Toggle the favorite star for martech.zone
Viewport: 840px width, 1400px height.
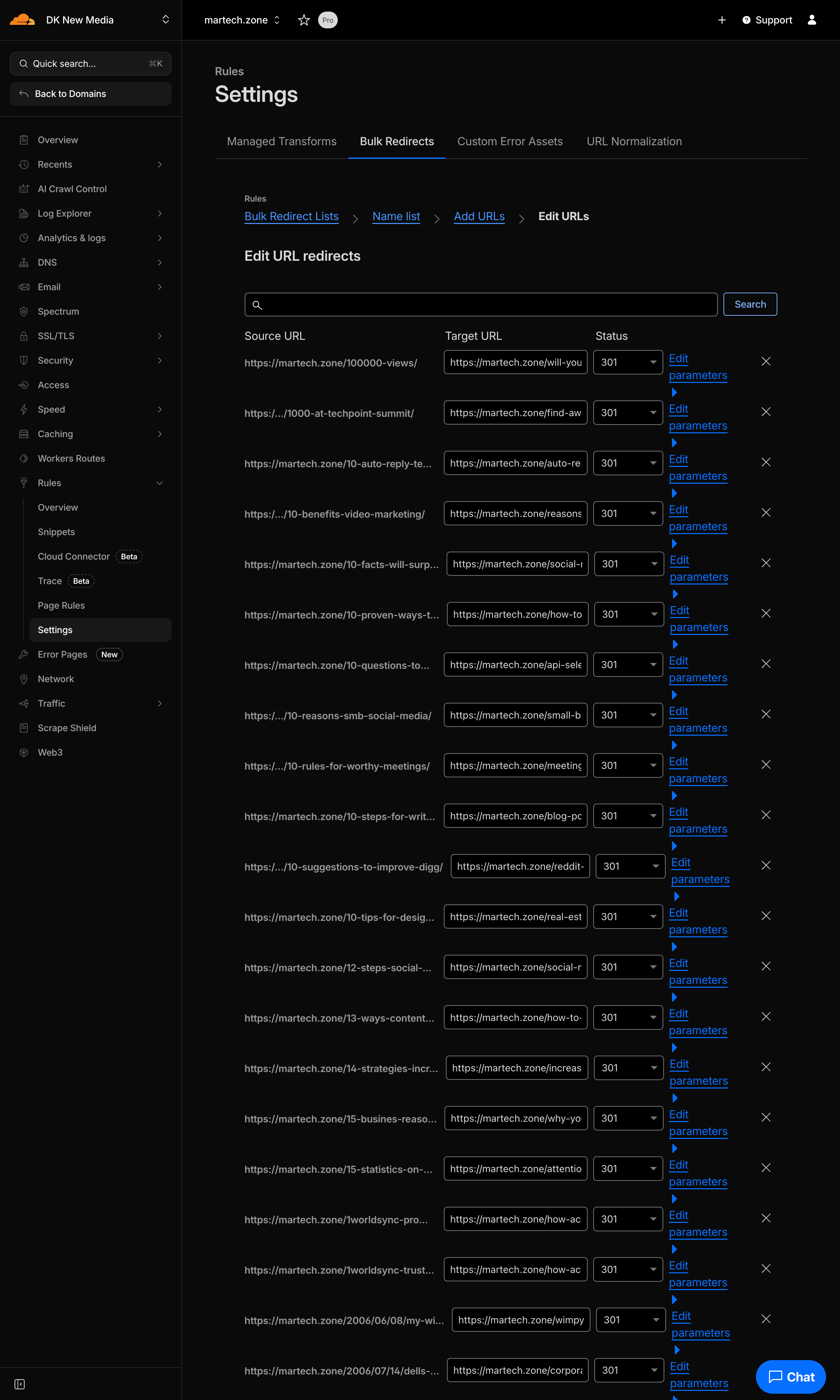tap(304, 20)
